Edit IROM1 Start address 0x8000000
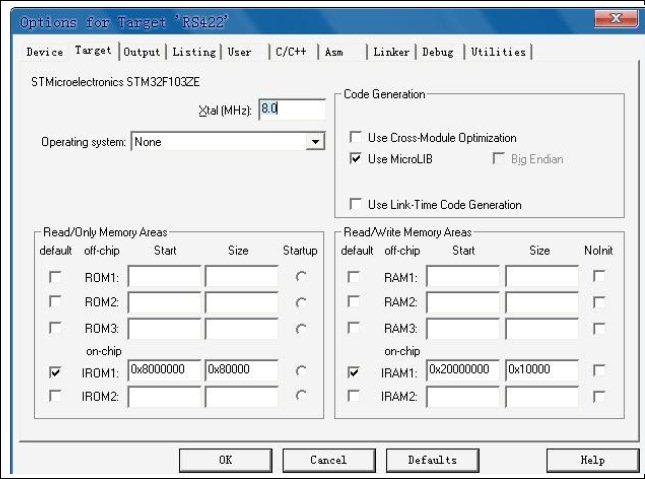This screenshot has height=479, width=645. tap(164, 370)
